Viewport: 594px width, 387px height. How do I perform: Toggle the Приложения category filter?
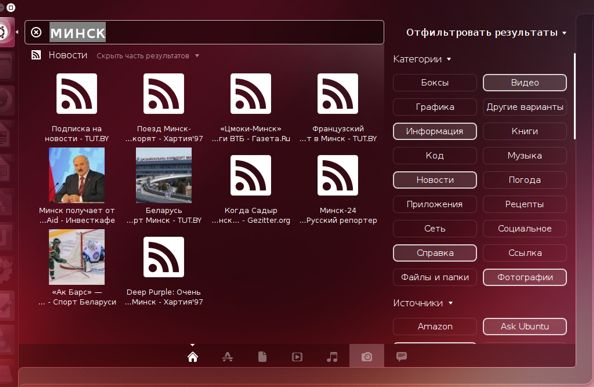tap(435, 204)
